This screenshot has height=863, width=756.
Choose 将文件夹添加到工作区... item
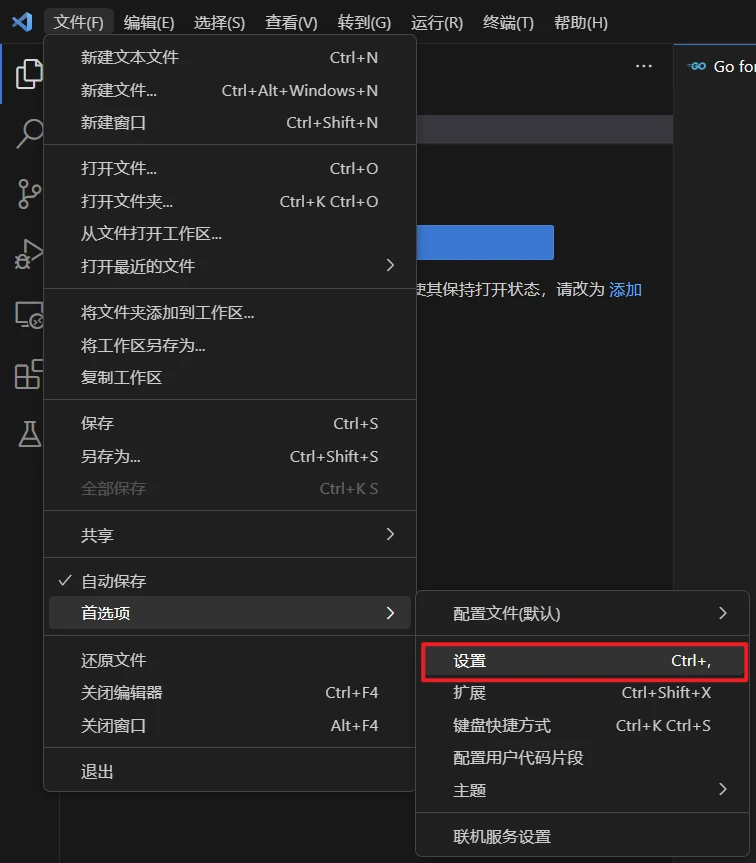[x=230, y=312]
